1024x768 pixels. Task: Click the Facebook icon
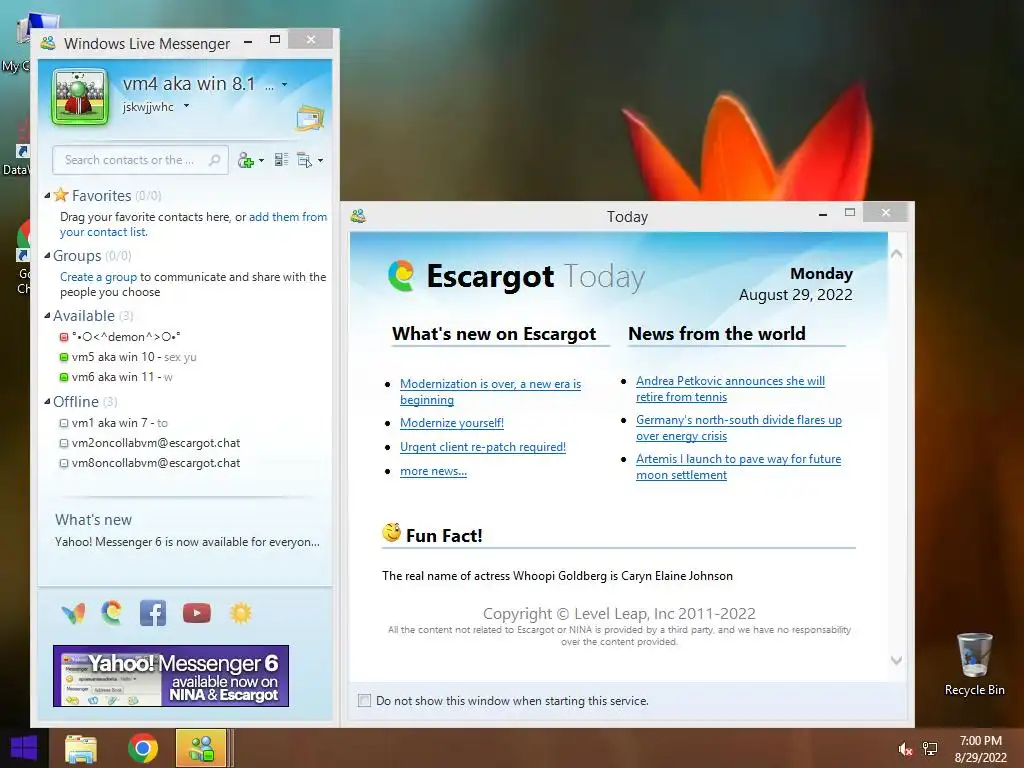153,613
